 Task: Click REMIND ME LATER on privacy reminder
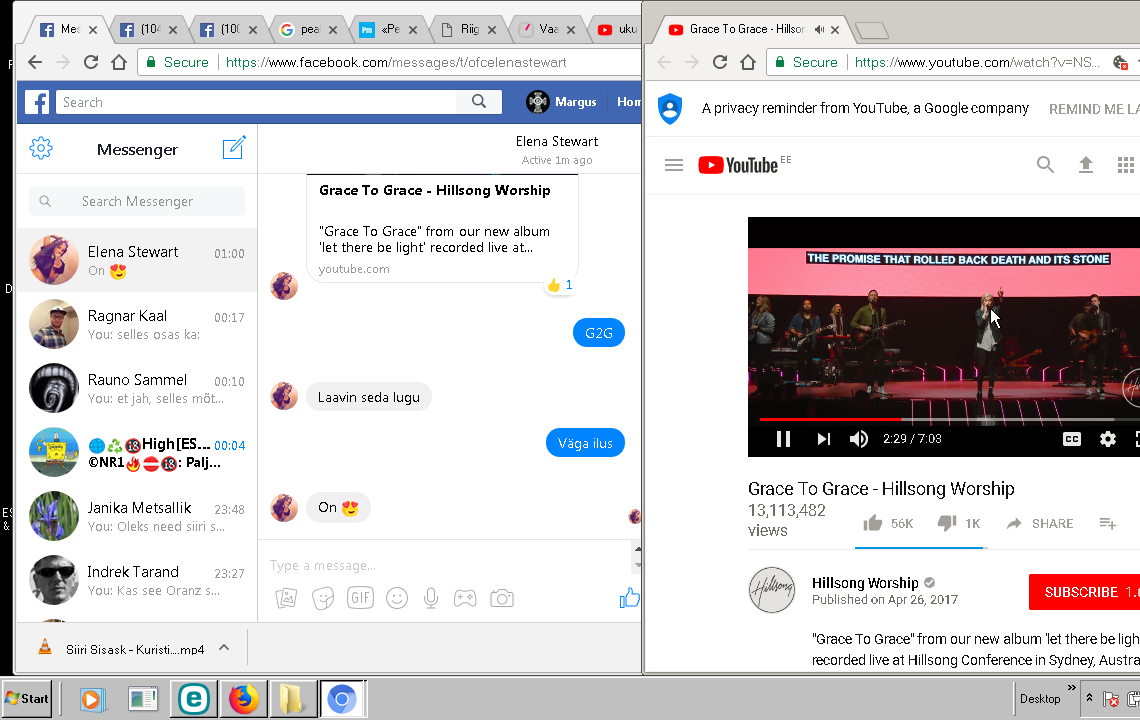[x=1094, y=109]
